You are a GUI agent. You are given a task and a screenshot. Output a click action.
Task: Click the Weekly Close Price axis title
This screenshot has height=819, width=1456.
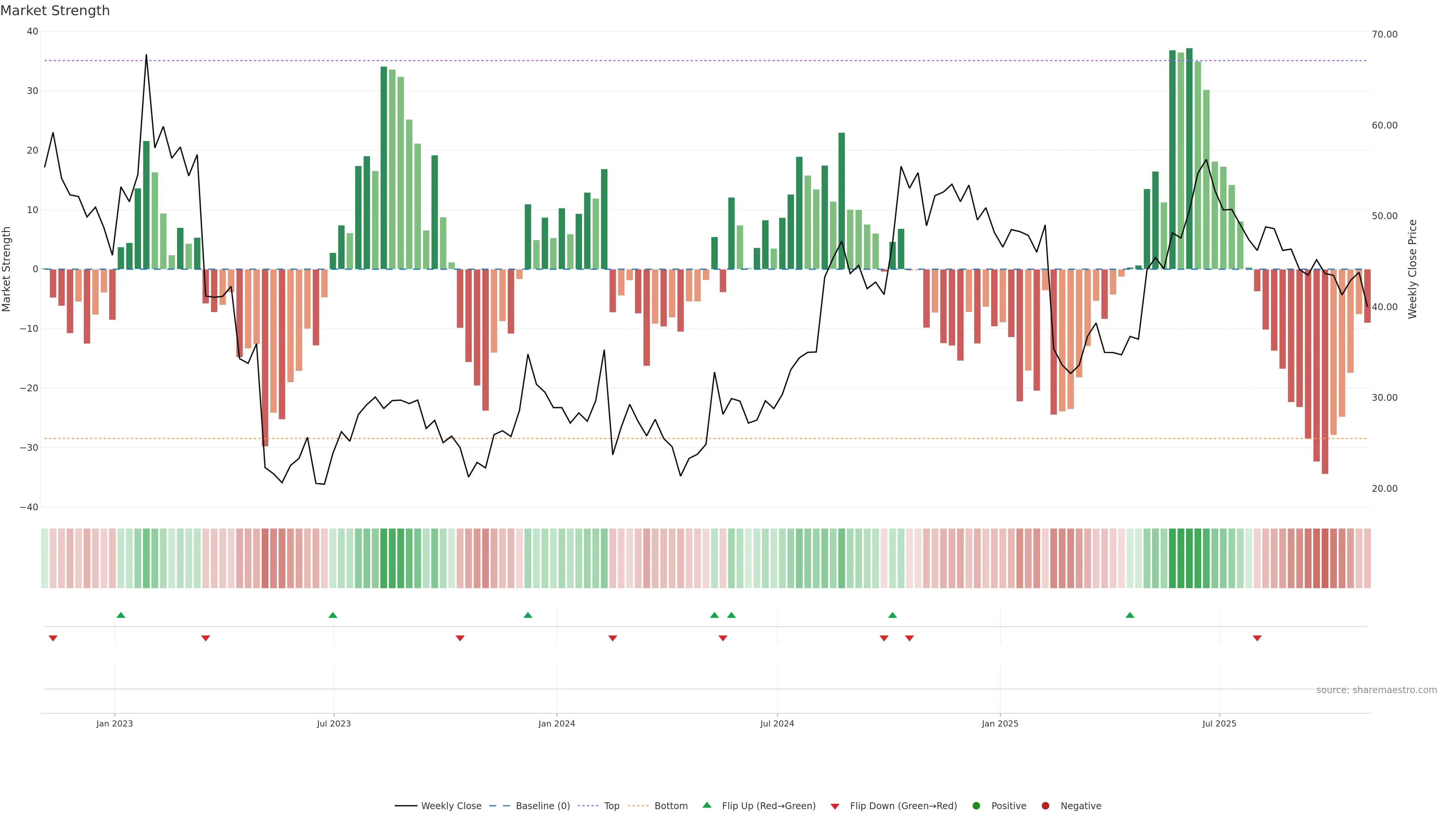coord(1412,269)
